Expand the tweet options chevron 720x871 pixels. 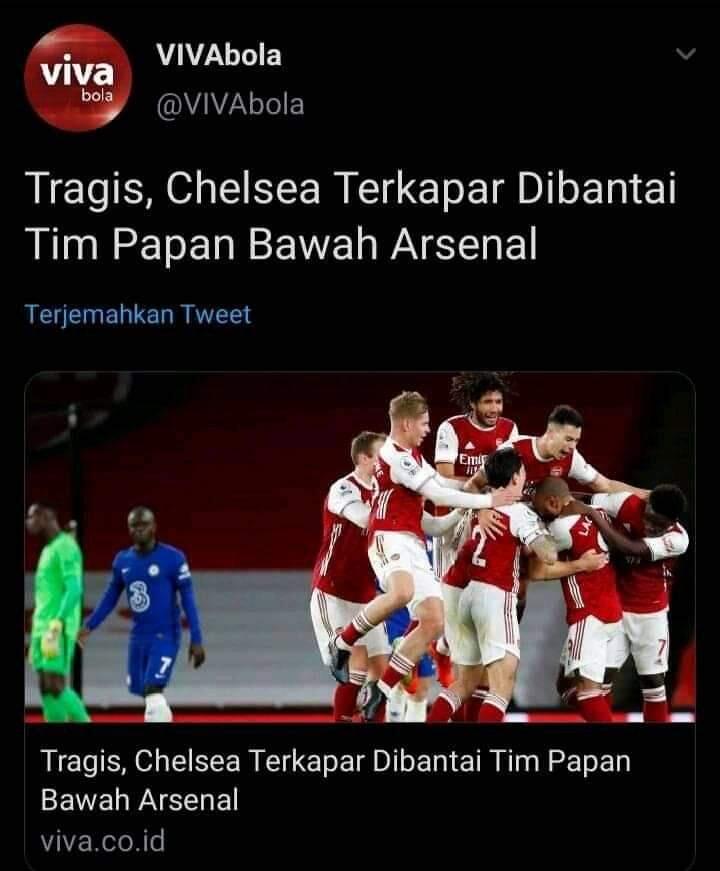point(686,54)
